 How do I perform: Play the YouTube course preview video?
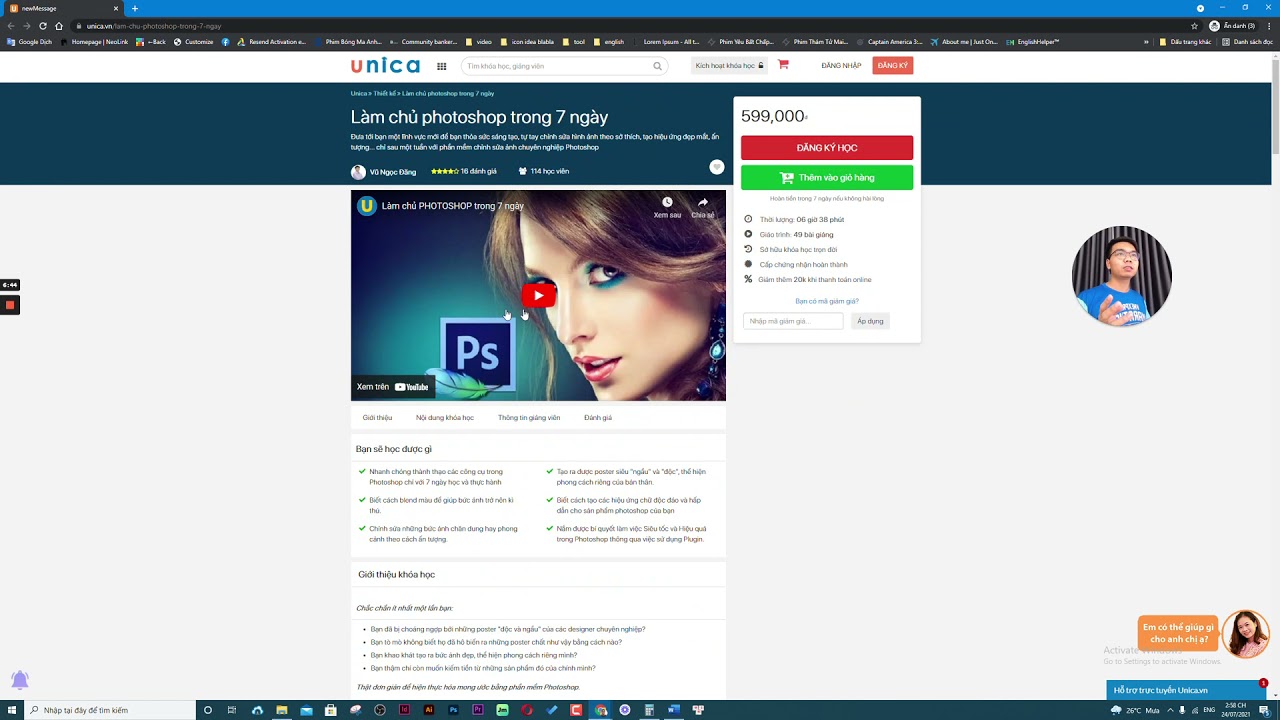538,295
